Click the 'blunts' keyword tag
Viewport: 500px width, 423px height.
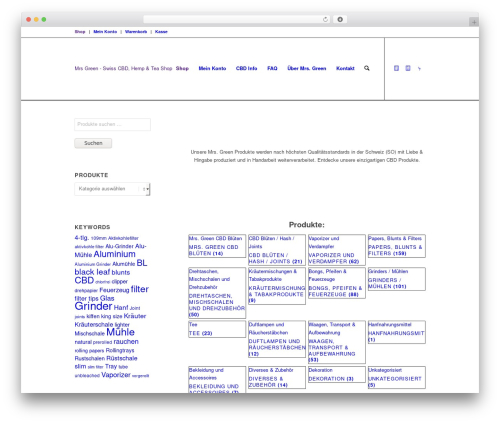(121, 272)
